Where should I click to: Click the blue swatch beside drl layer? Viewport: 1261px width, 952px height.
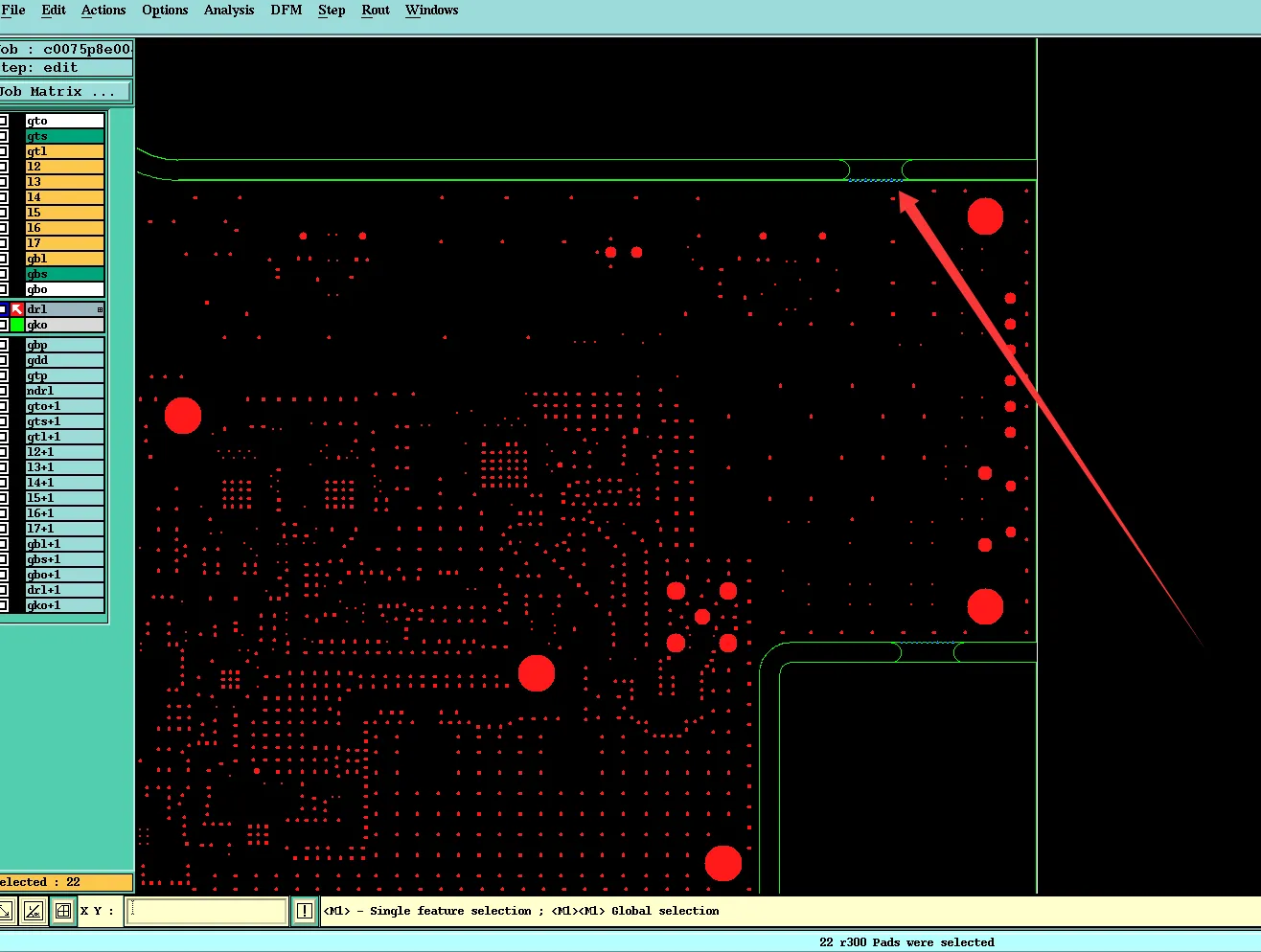4,309
